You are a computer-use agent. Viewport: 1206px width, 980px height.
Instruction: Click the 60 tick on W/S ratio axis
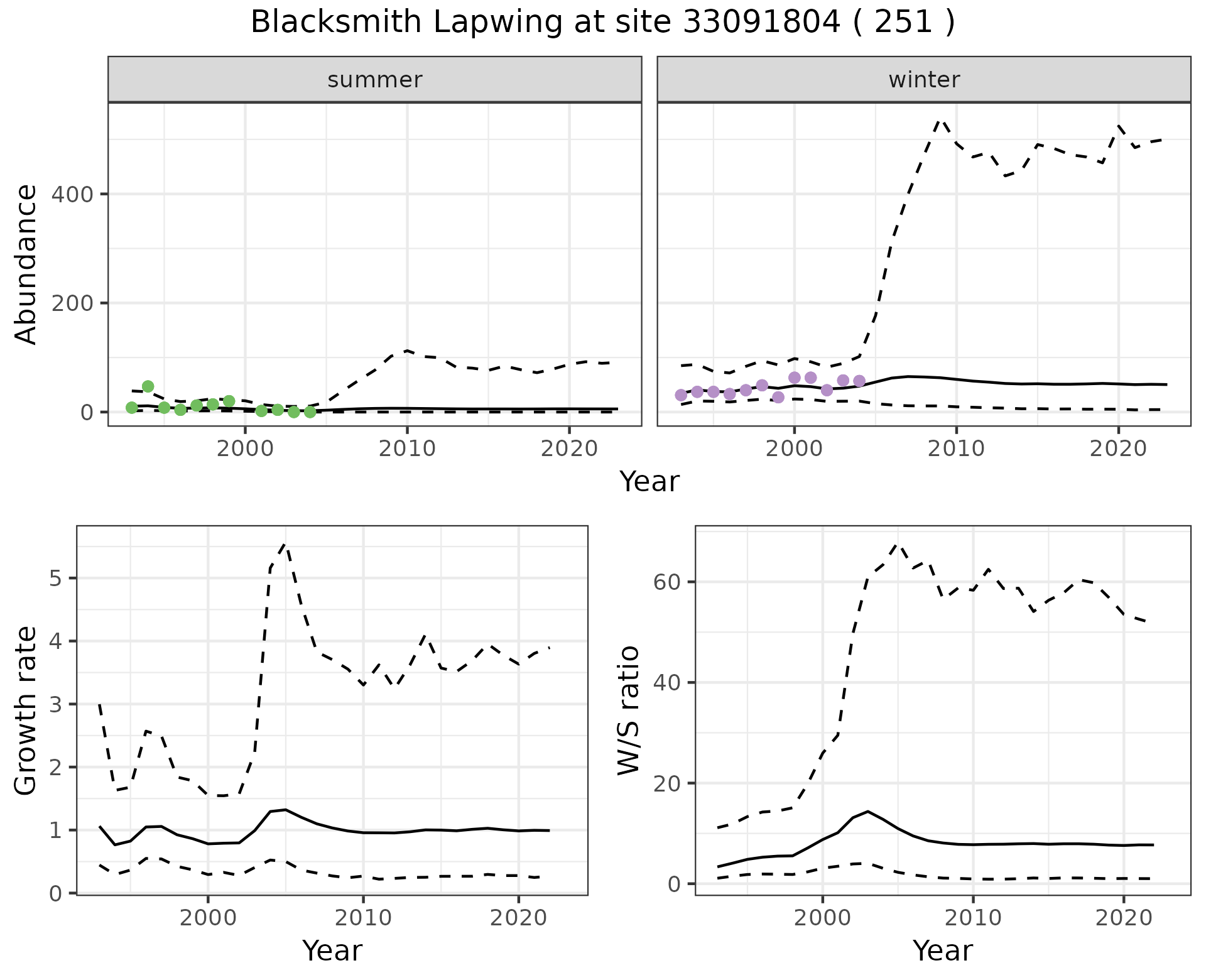tap(667, 582)
